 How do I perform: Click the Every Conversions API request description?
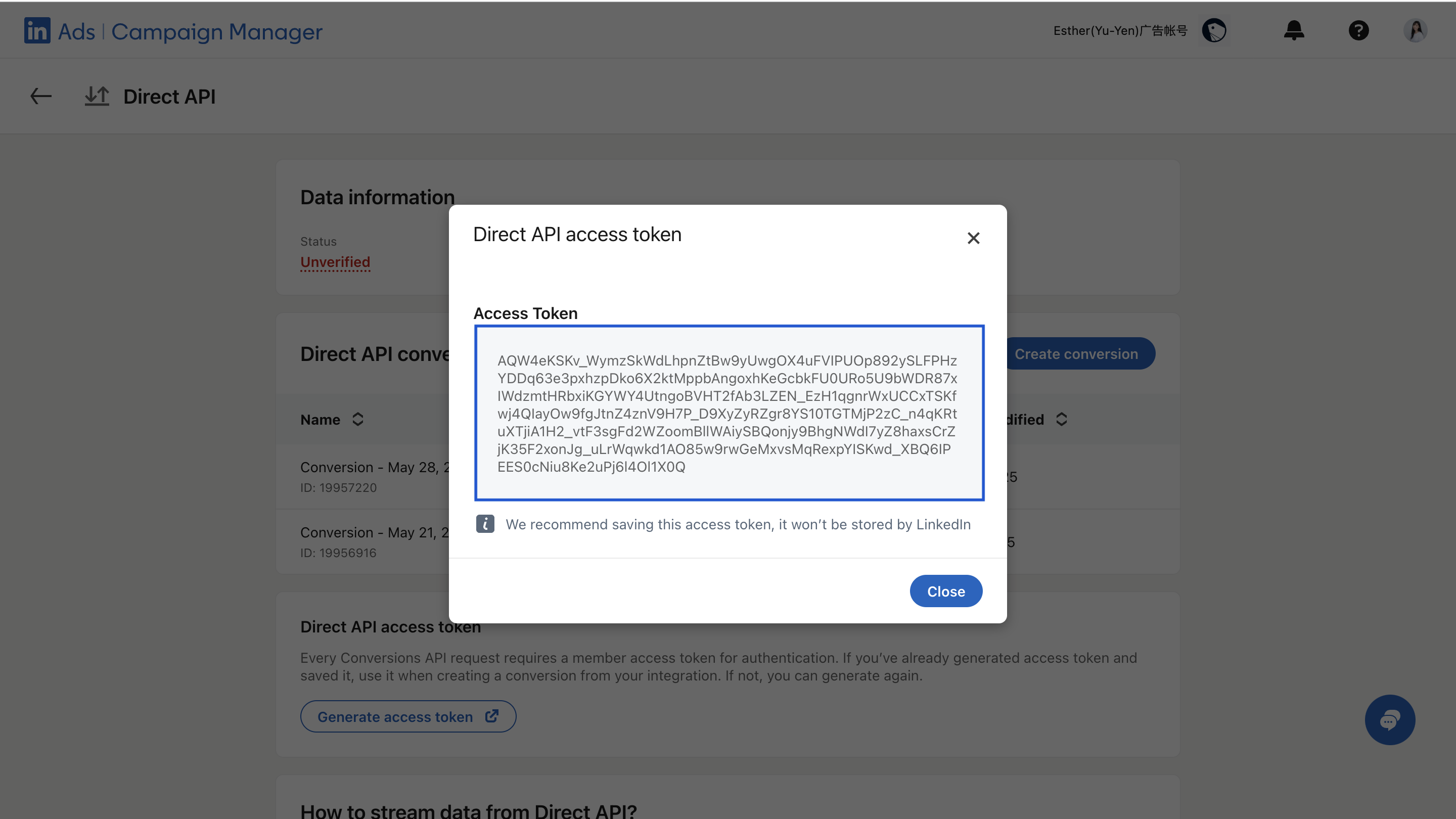click(x=718, y=667)
